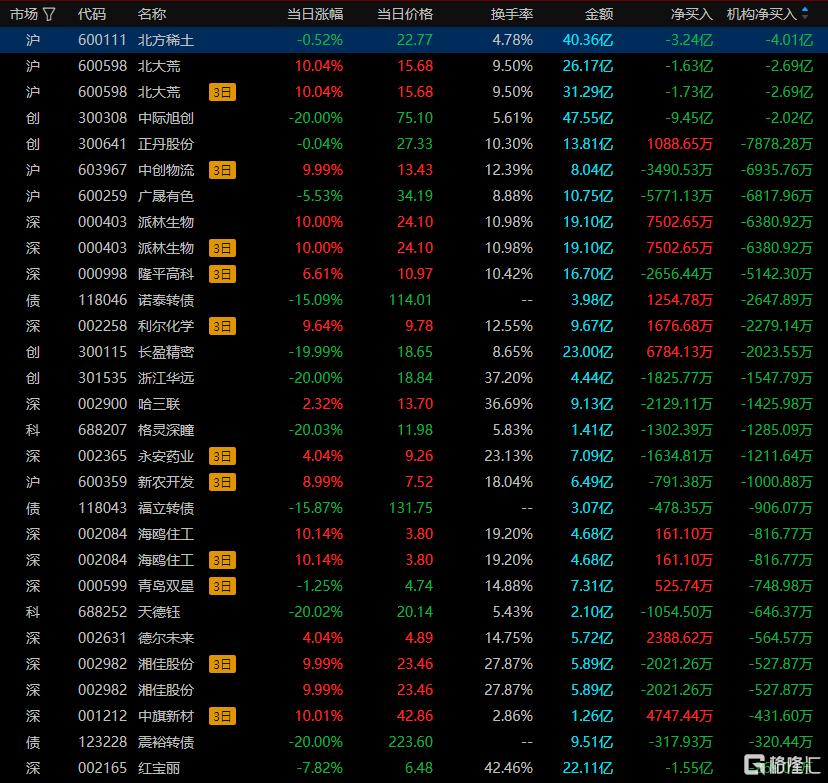Image resolution: width=828 pixels, height=783 pixels.
Task: Select the 浙江华远 stock name
Action: pos(166,379)
